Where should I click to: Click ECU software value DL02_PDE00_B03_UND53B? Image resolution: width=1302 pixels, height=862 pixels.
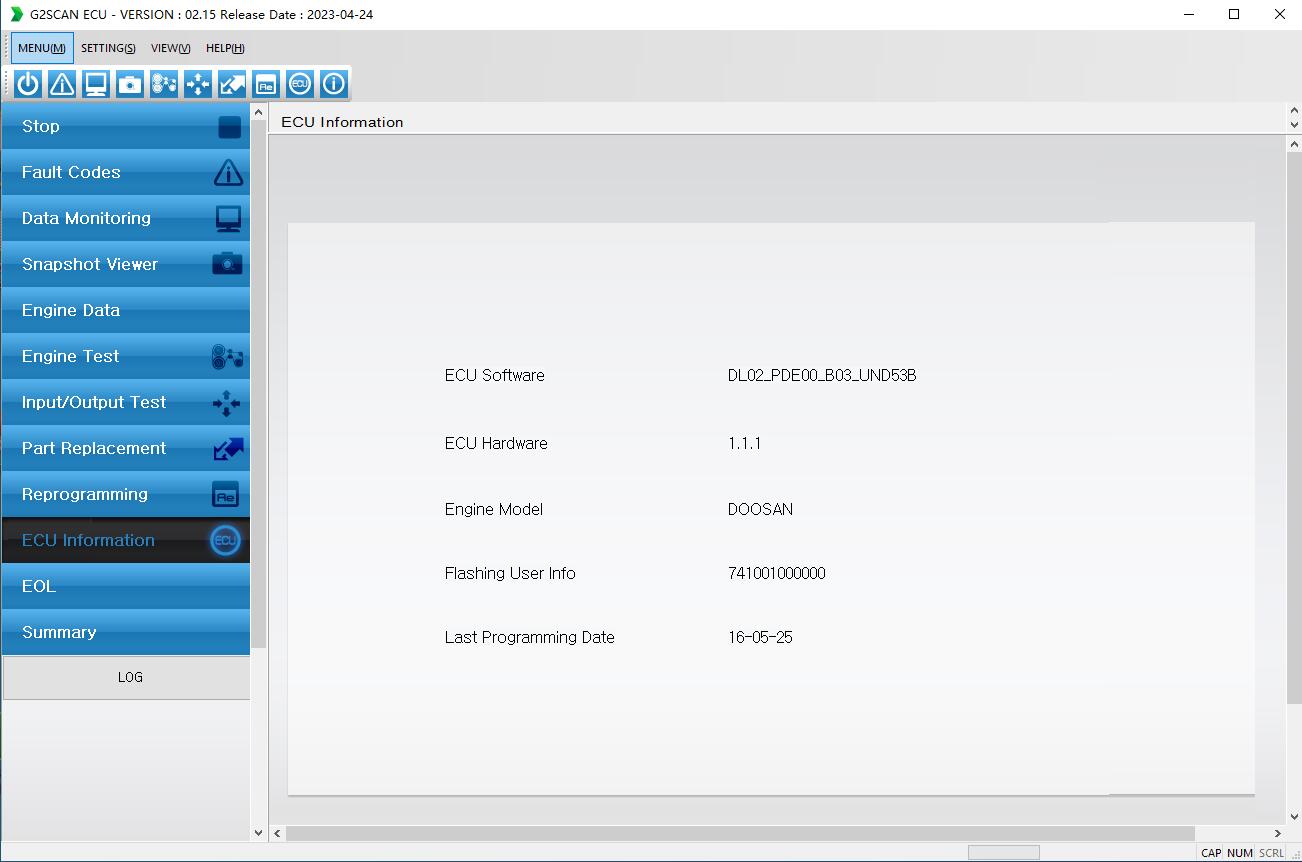click(x=822, y=376)
